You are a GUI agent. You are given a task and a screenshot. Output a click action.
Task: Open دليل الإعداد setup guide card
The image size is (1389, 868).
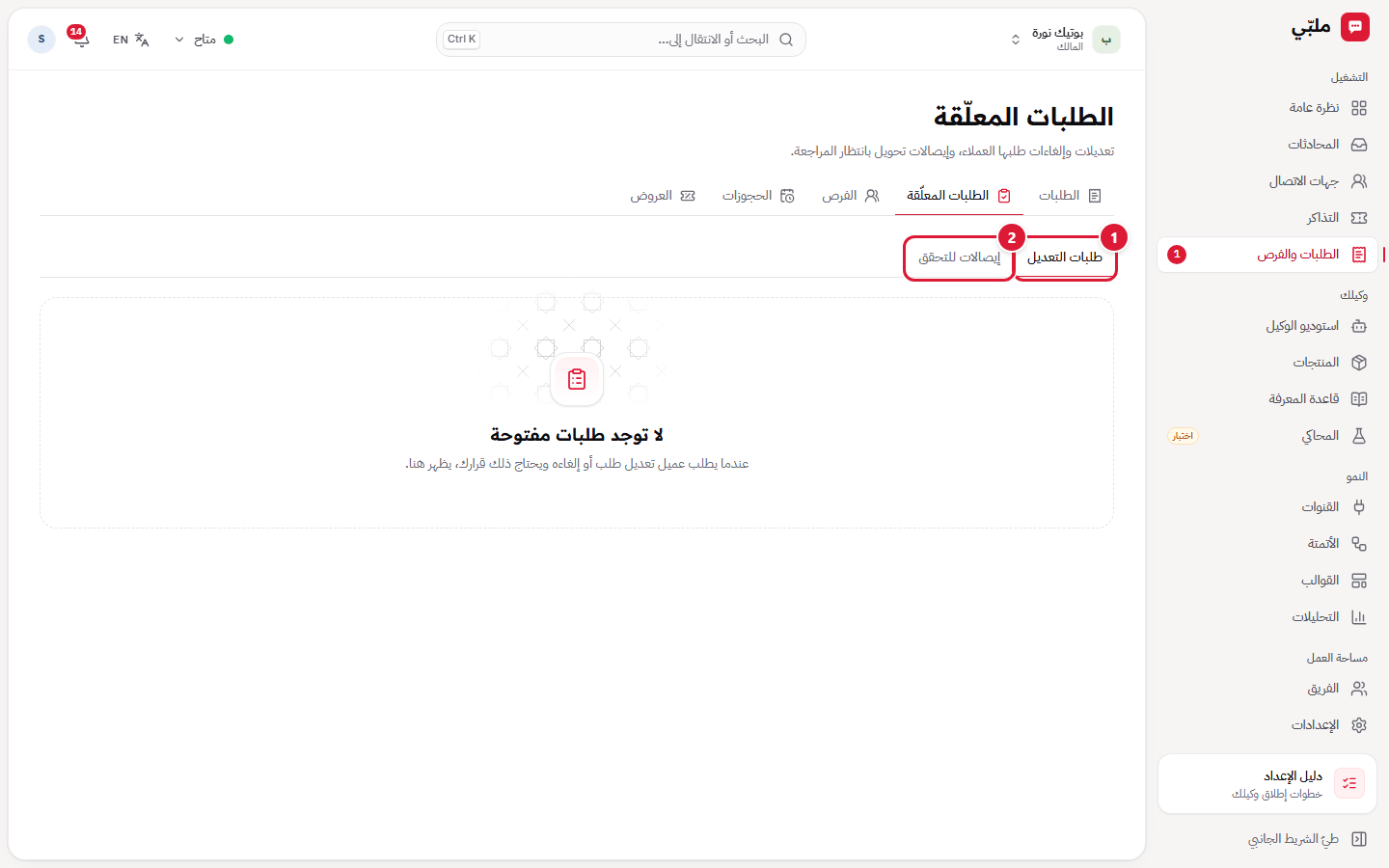point(1267,784)
